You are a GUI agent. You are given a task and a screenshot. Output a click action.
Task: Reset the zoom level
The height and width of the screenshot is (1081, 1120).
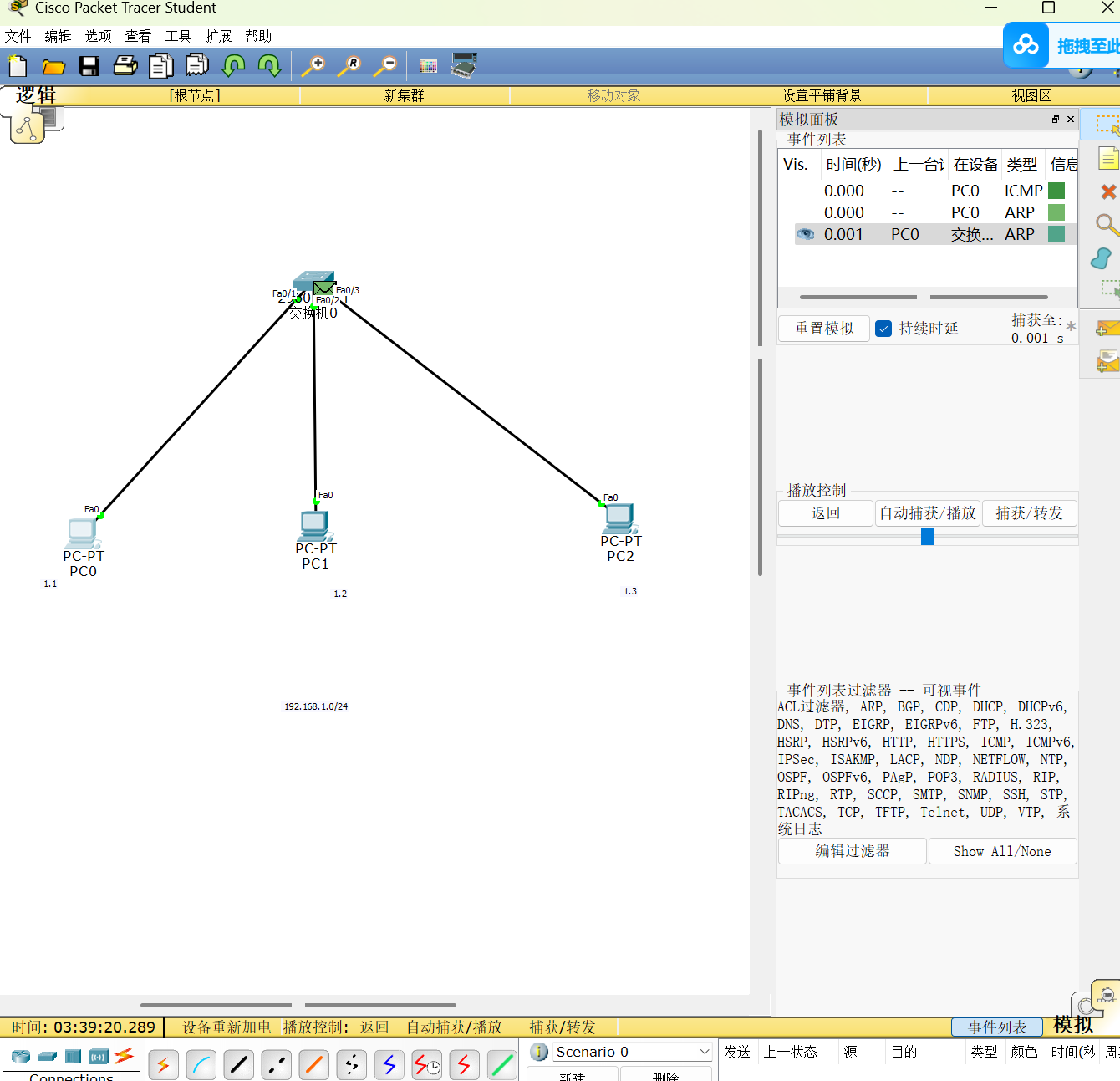(x=349, y=66)
